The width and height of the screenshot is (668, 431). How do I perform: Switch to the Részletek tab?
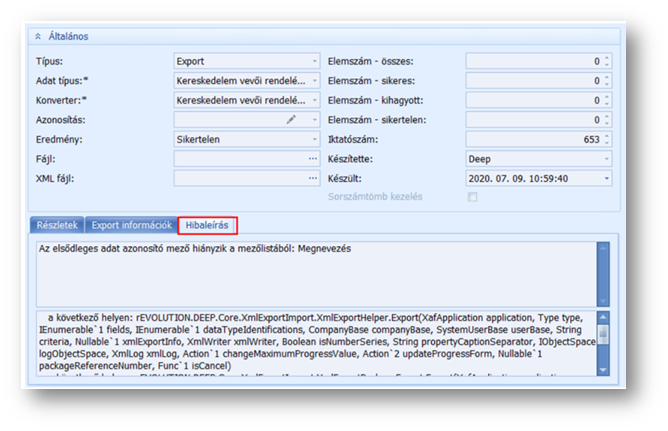click(x=56, y=225)
